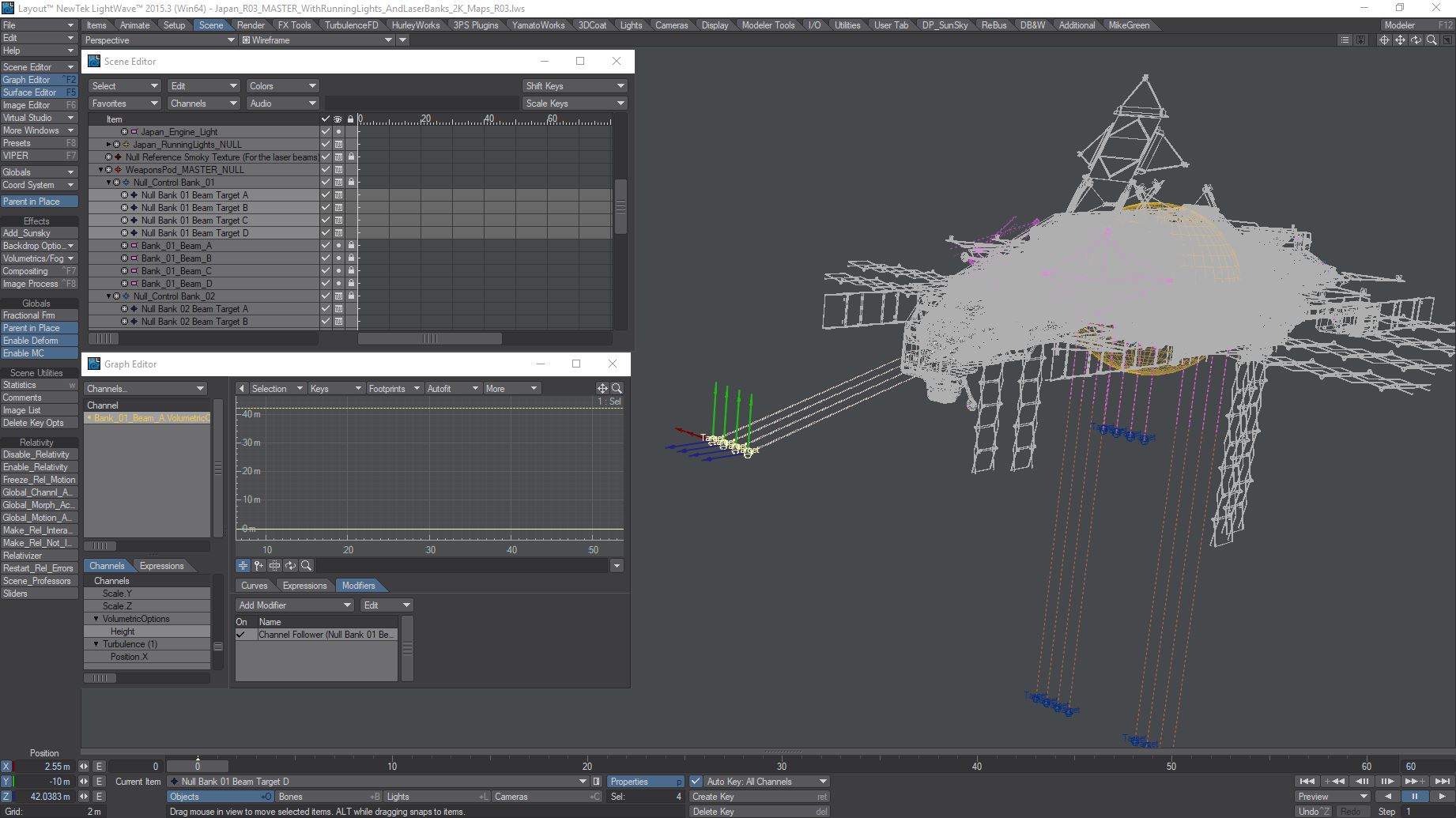Jump to the last frame of timeline
The image size is (1456, 818).
tap(1442, 781)
